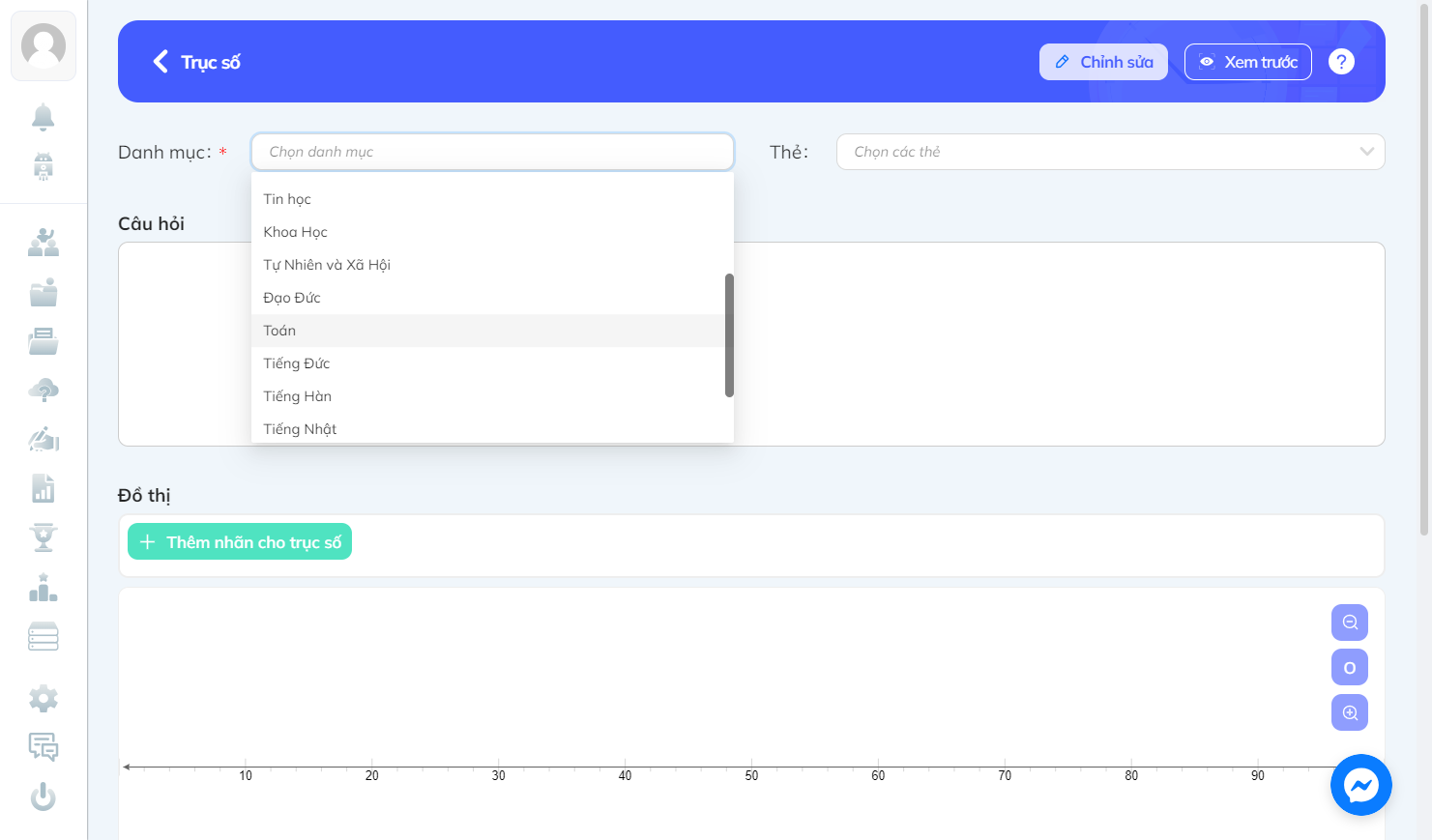Open the file drawer sidebar icon

click(x=44, y=341)
